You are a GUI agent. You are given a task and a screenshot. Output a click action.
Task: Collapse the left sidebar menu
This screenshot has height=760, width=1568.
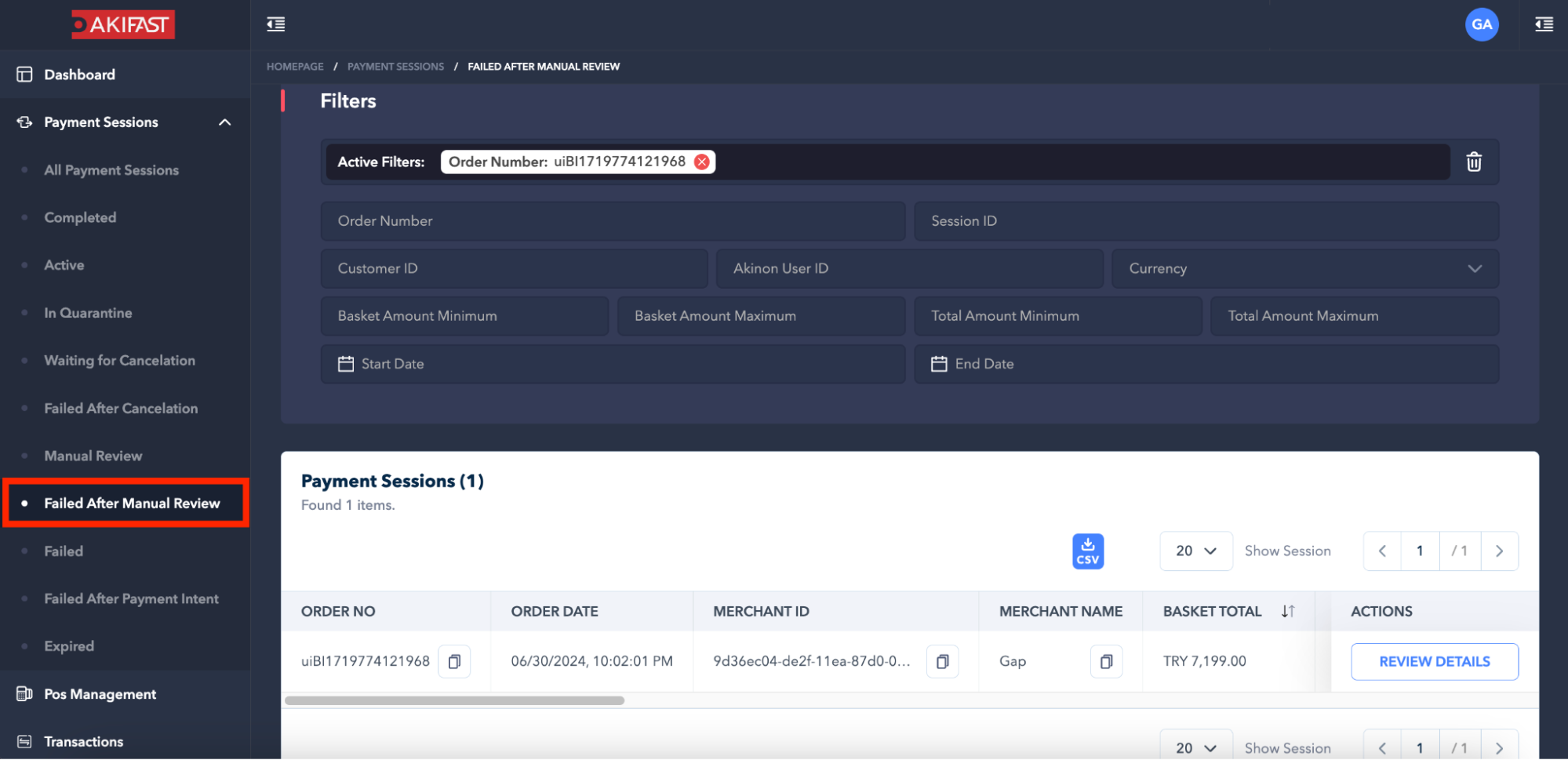click(x=276, y=24)
